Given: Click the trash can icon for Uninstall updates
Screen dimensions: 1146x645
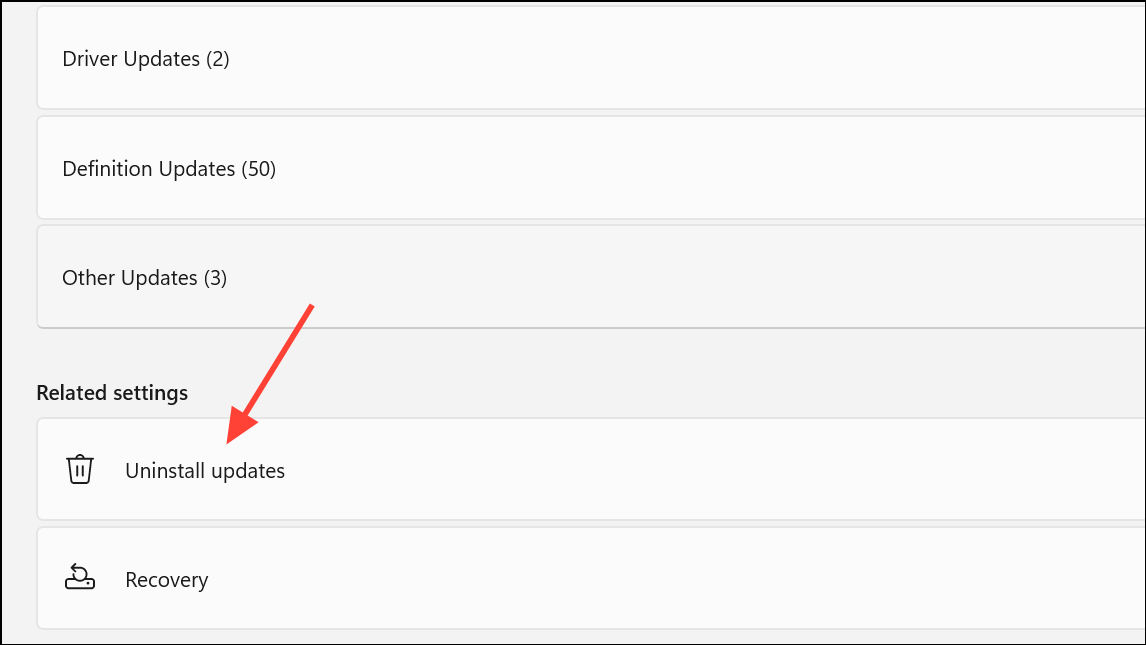Looking at the screenshot, I should (80, 469).
